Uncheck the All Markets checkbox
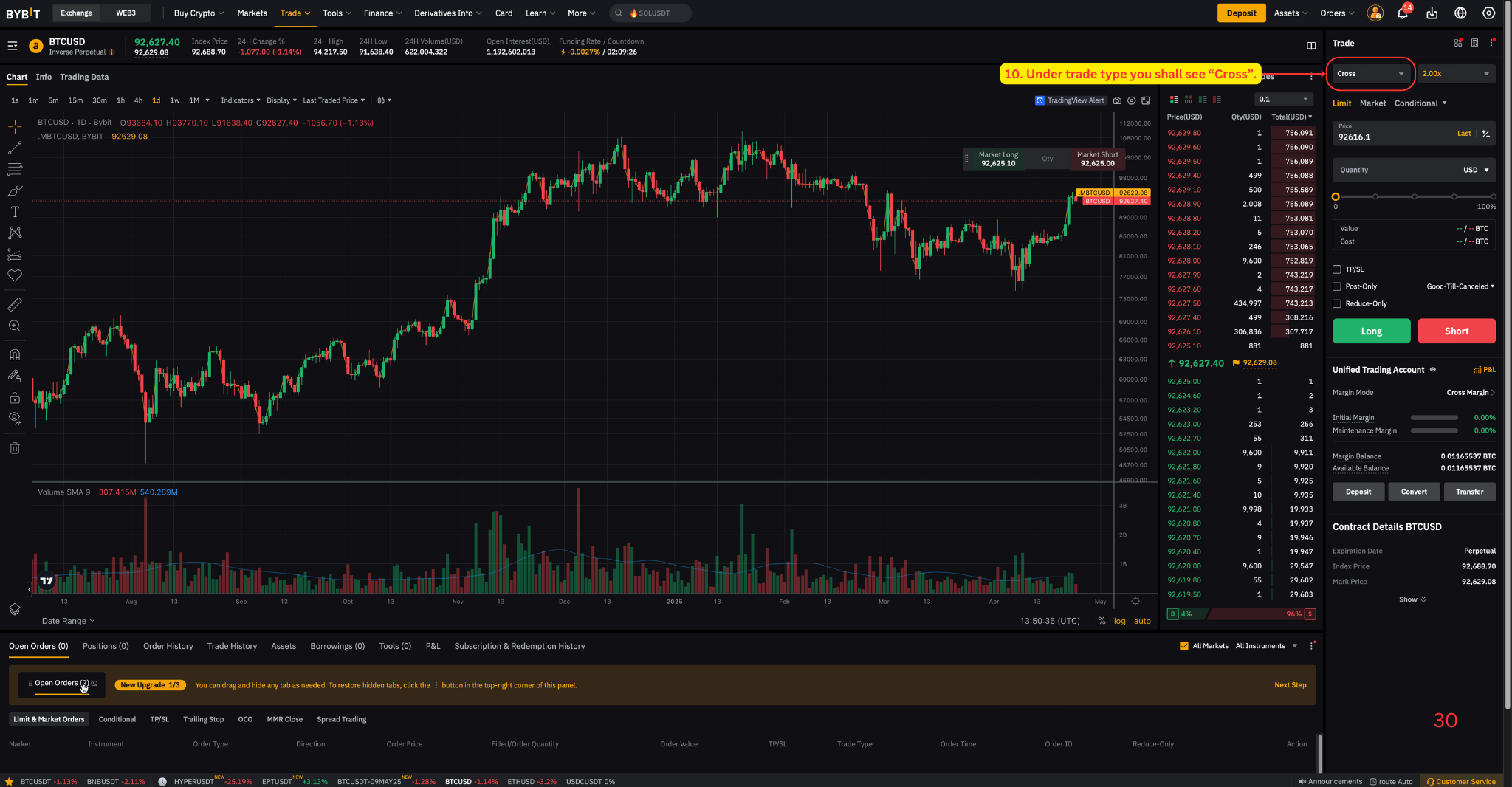 (1184, 646)
